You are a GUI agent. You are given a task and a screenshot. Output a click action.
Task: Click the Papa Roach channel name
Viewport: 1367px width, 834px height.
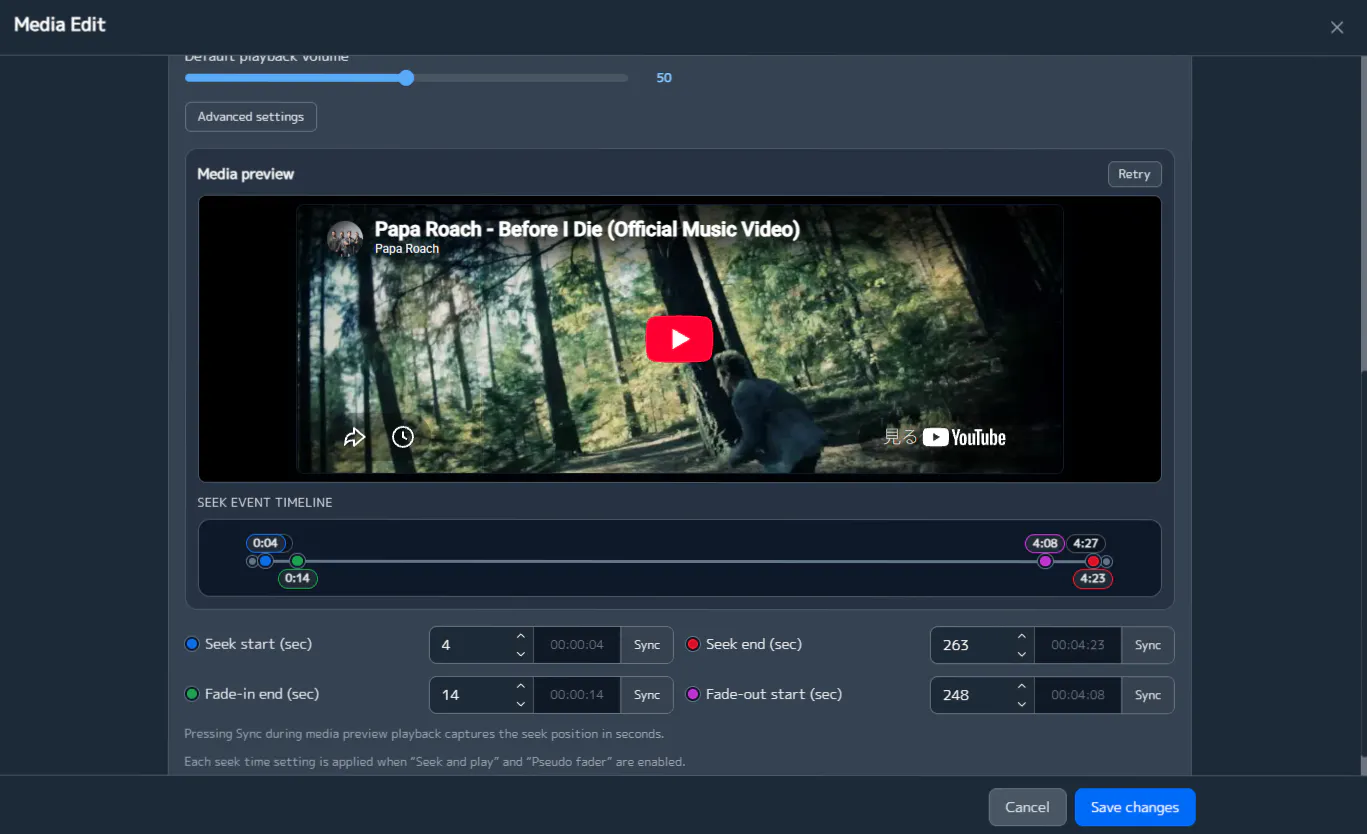(407, 249)
